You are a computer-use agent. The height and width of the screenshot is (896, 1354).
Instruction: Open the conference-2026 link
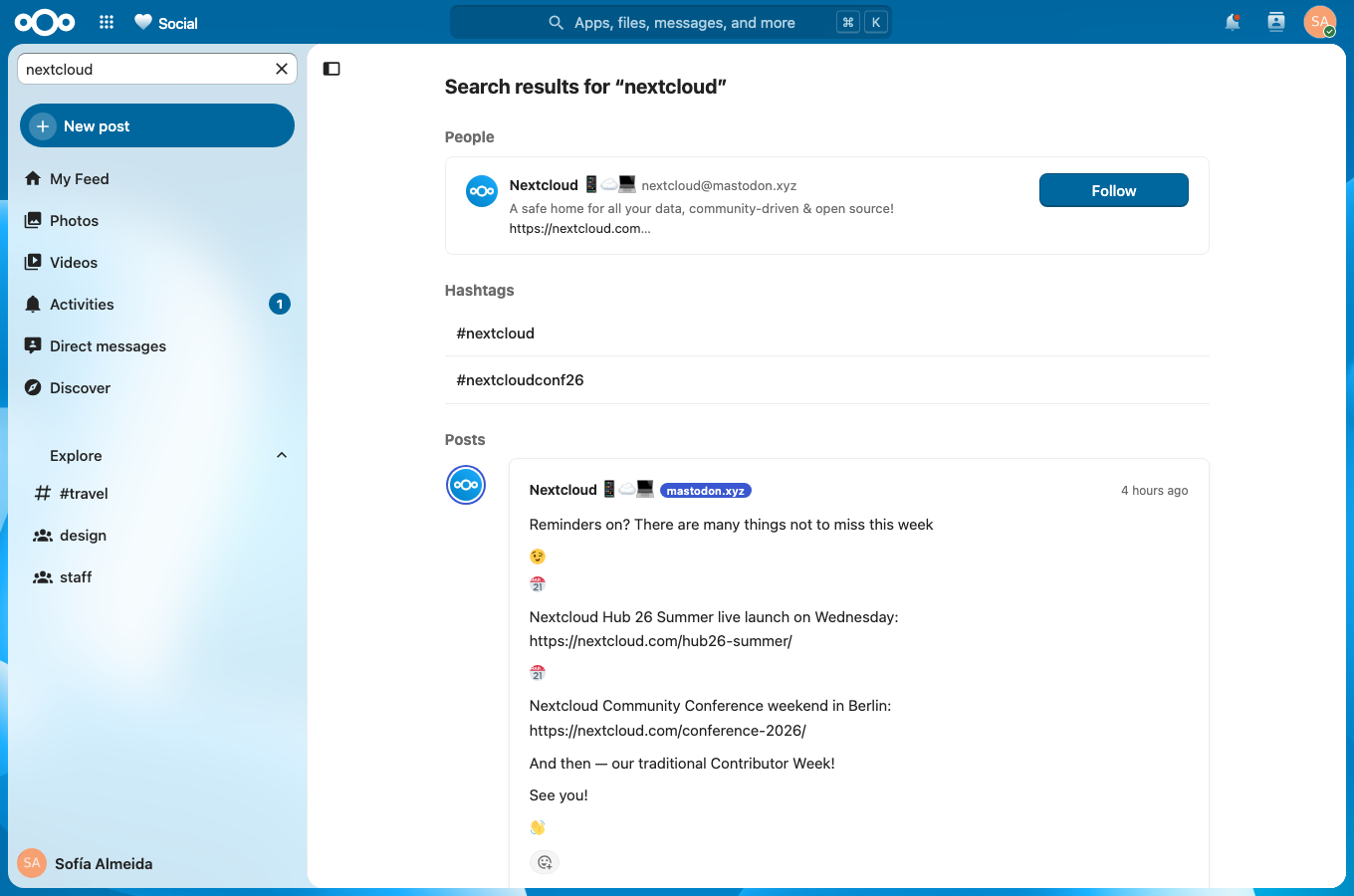click(668, 731)
